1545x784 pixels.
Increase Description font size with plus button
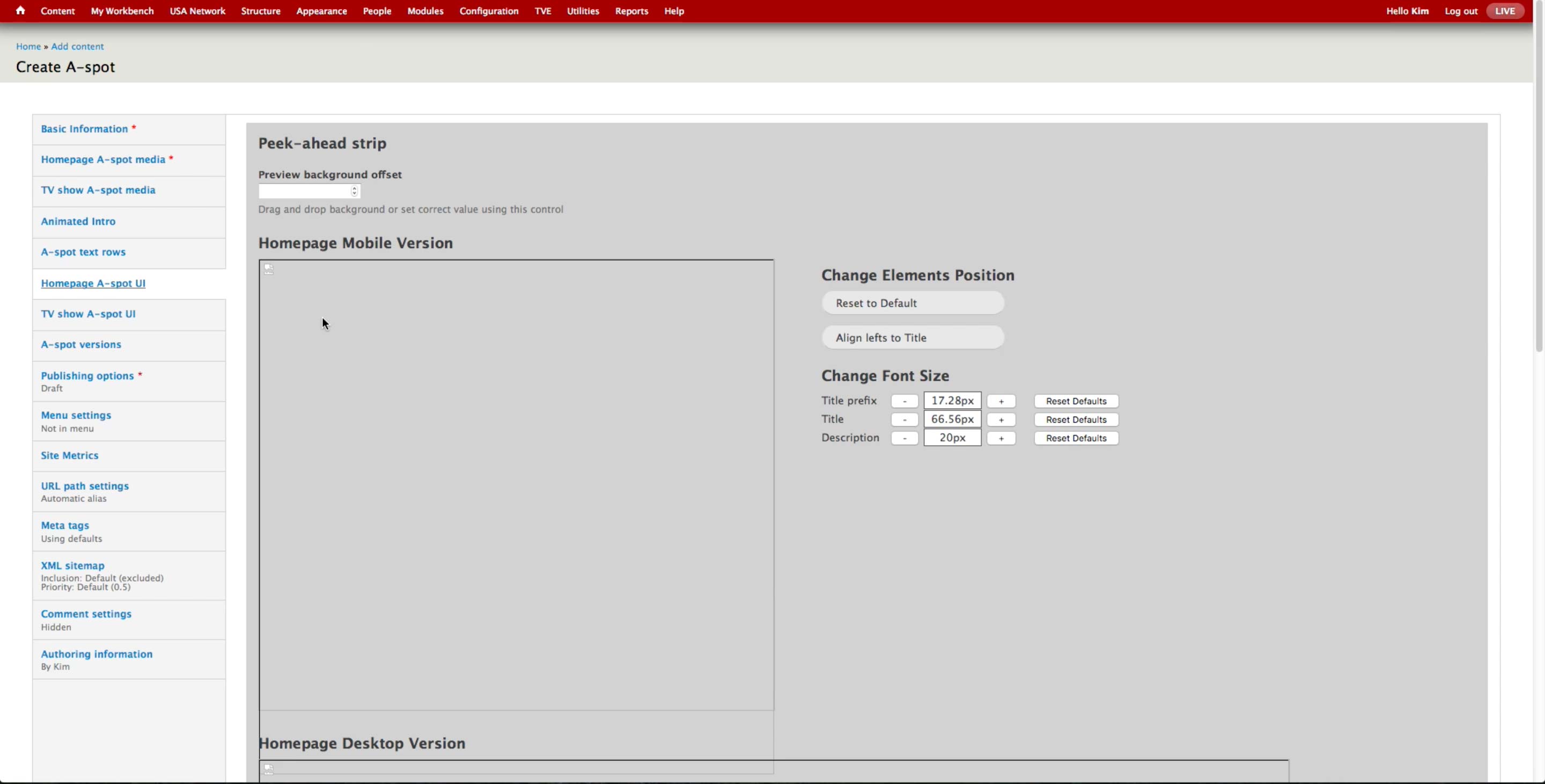click(x=1000, y=438)
